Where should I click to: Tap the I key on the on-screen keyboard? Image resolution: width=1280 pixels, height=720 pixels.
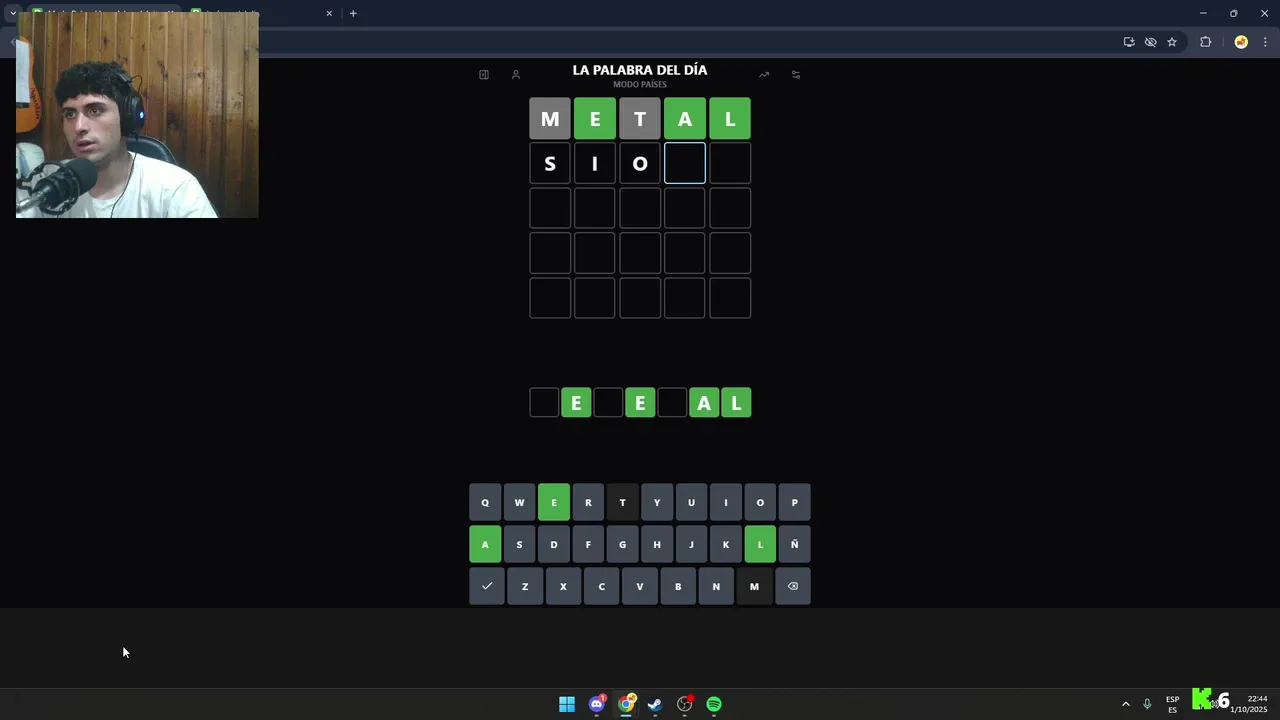[x=726, y=502]
